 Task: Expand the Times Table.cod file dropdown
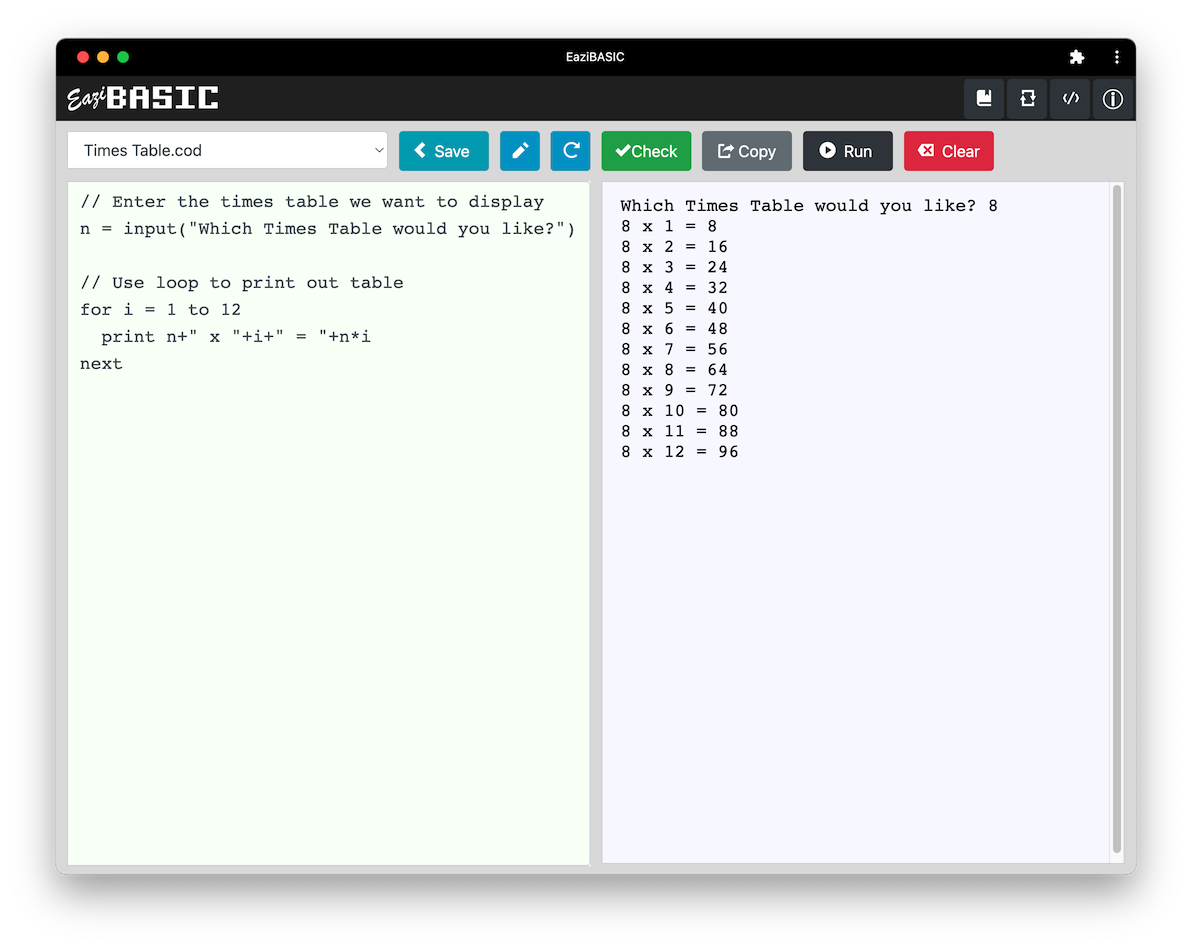click(x=228, y=151)
